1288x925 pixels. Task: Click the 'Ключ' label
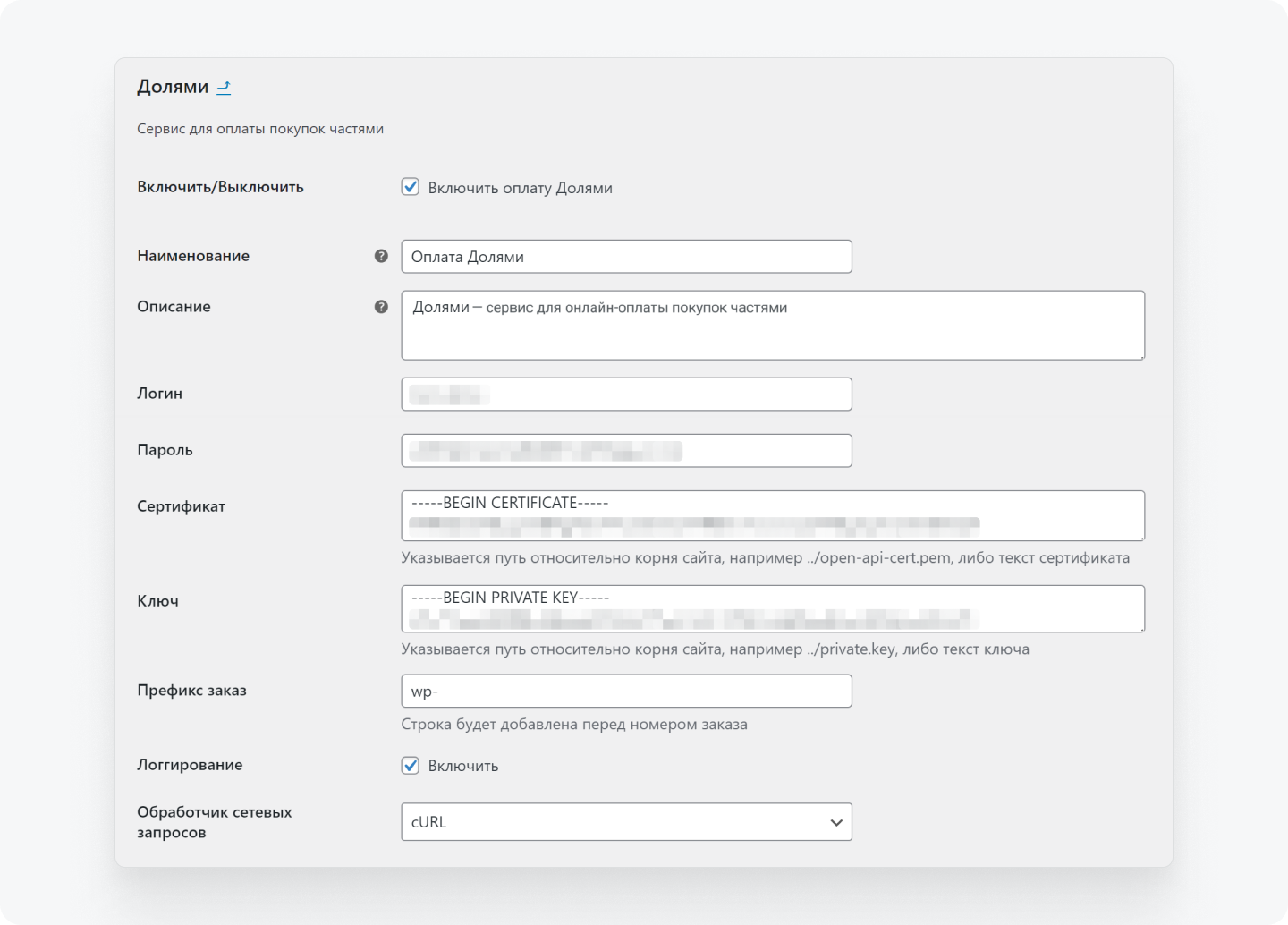click(158, 601)
